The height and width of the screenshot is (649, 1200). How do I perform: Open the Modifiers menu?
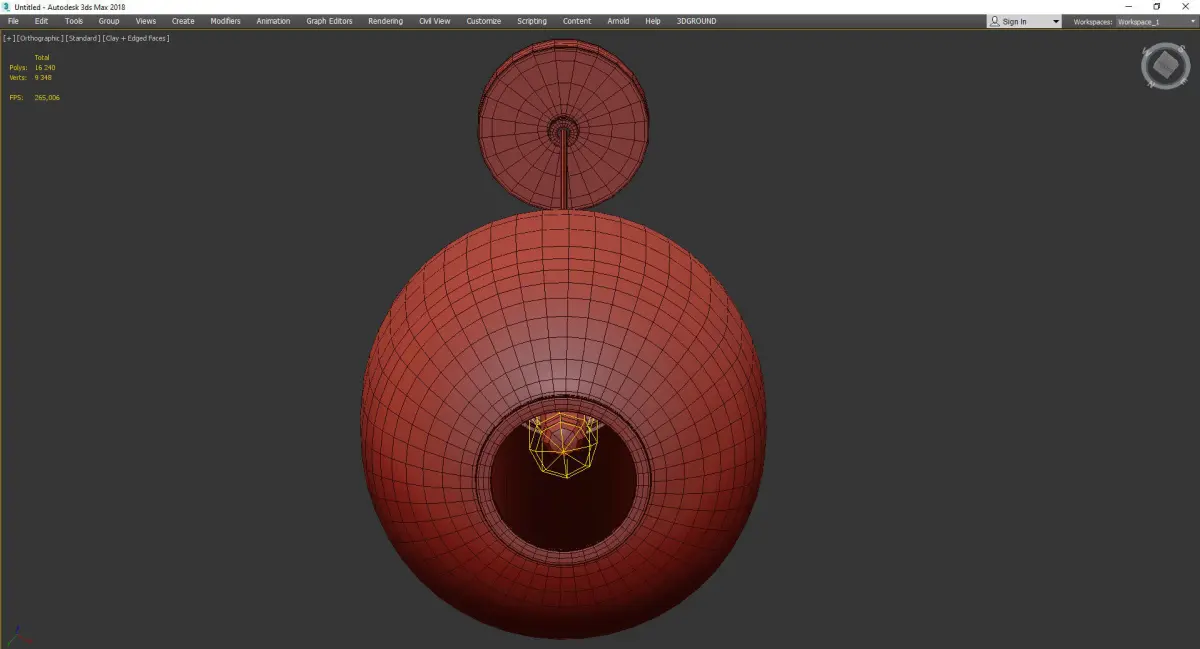[x=225, y=21]
